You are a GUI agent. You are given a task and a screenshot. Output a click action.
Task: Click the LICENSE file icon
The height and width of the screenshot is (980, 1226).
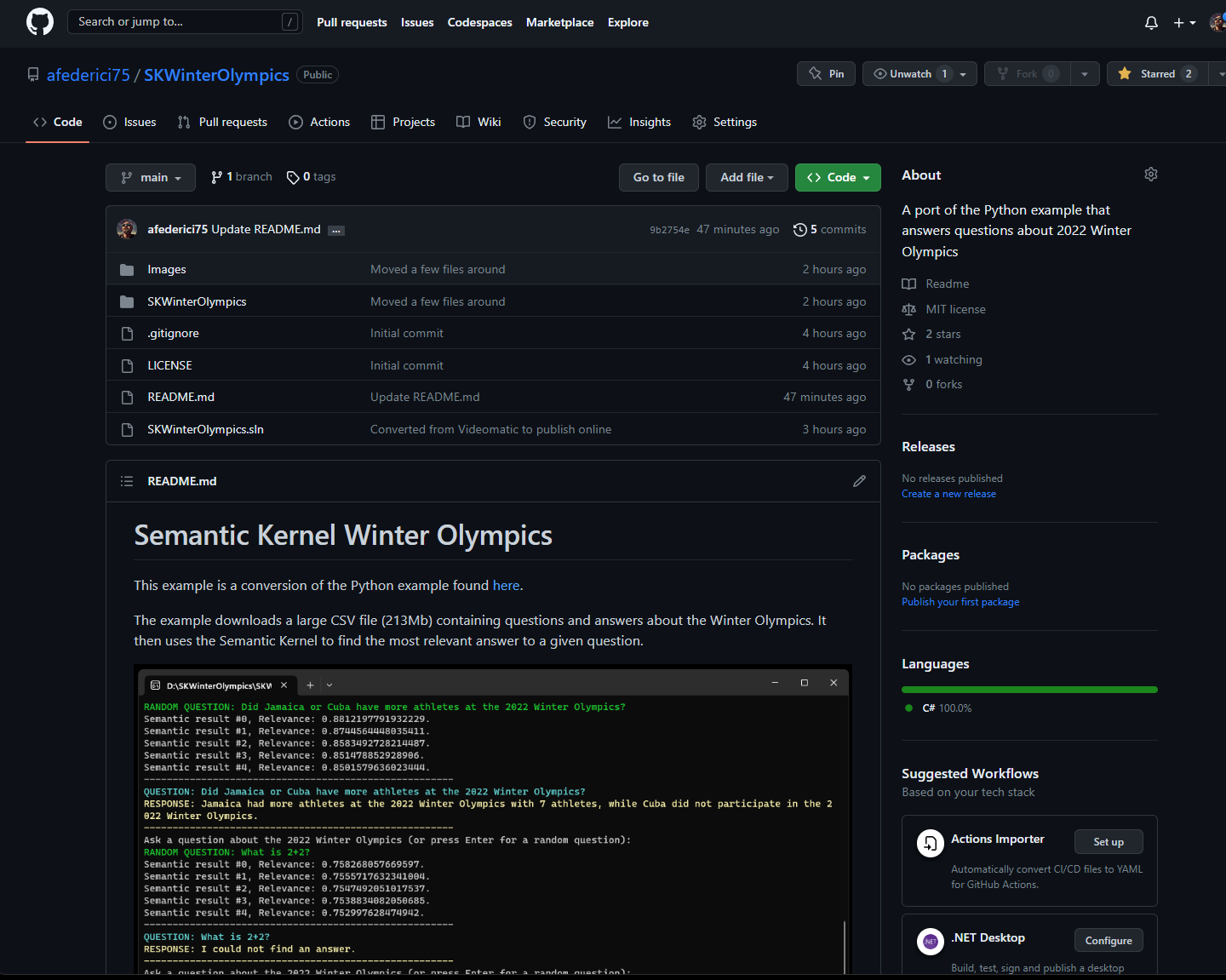tap(127, 366)
